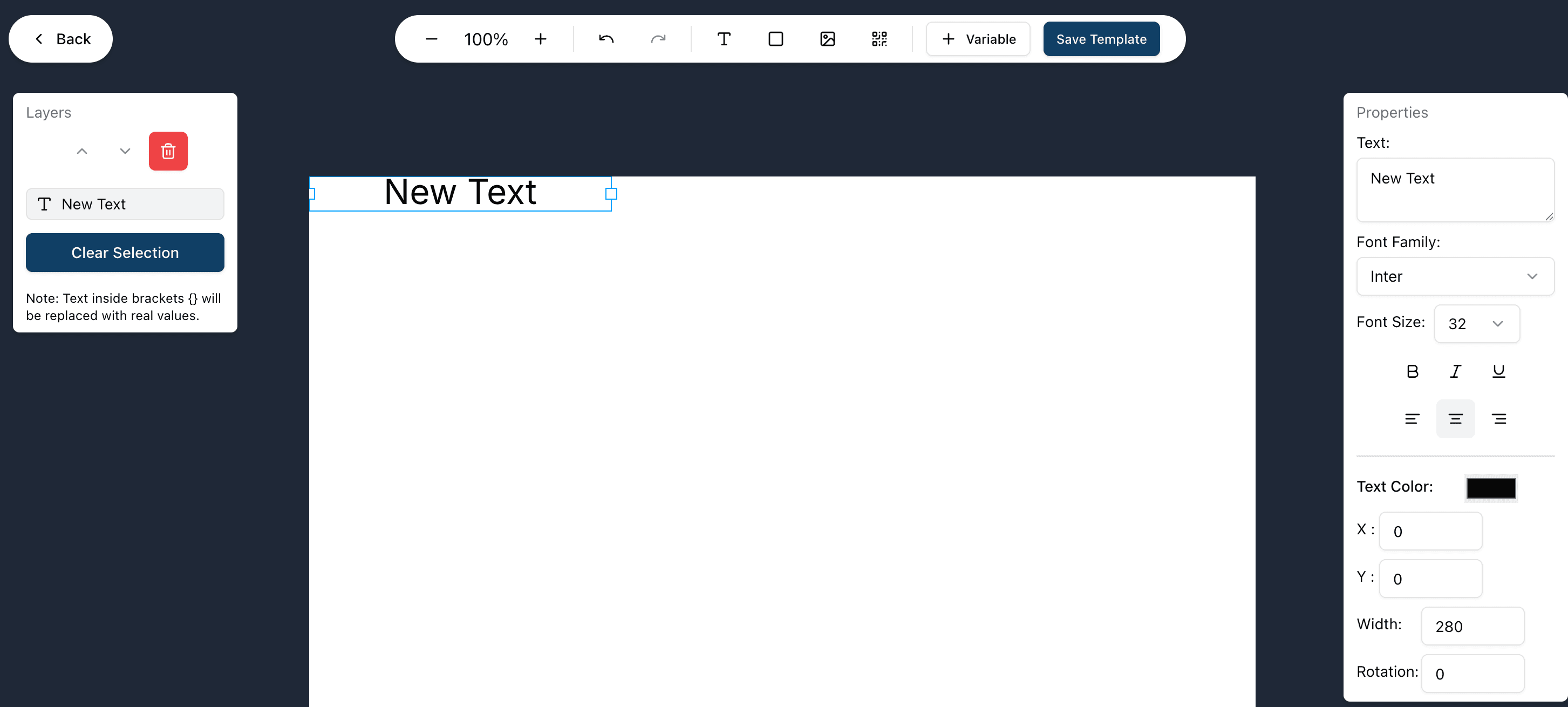Zoom in using the plus icon
Screen dimensions: 1568x707
tap(541, 38)
